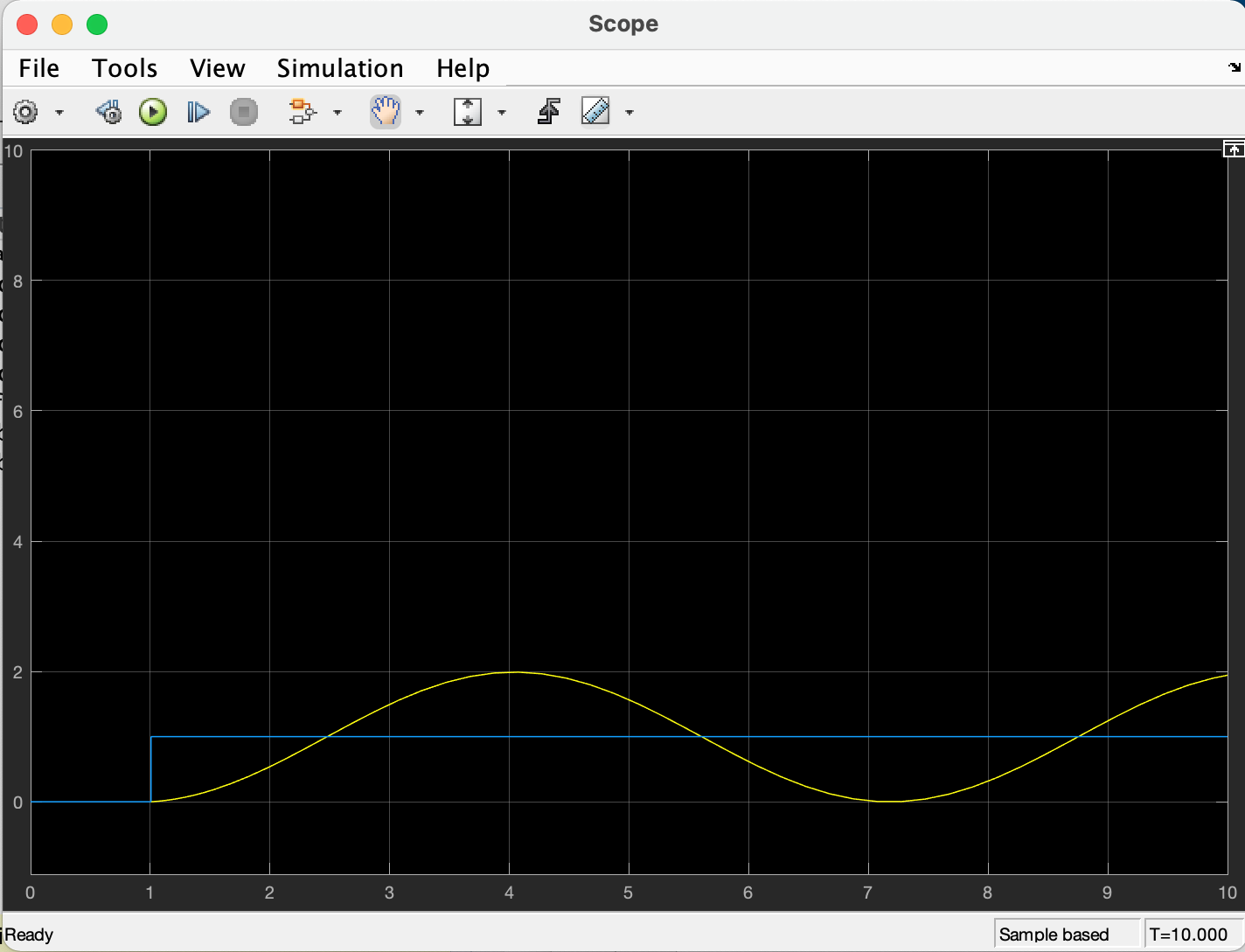Open the Tools menu
This screenshot has height=952, width=1245.
click(125, 68)
